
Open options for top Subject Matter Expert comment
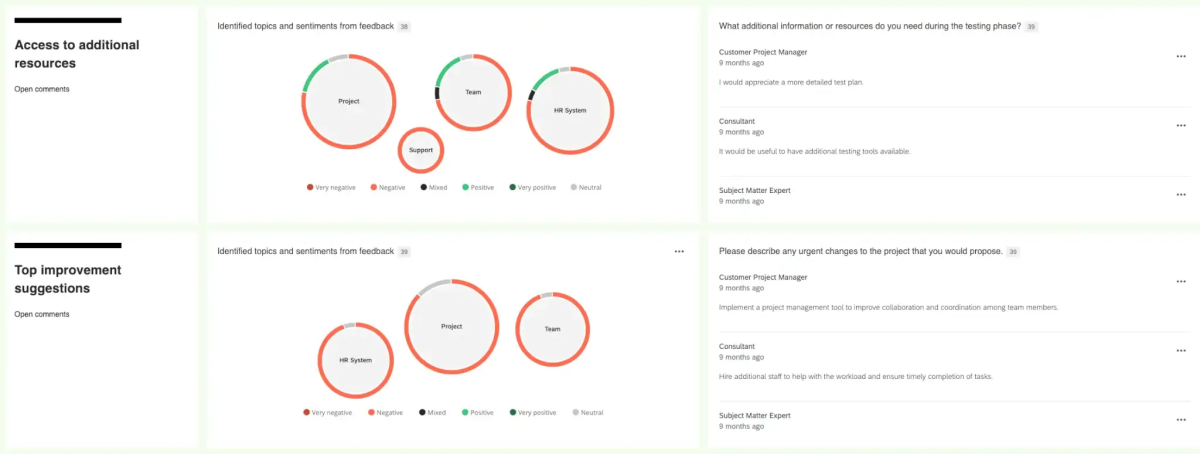(x=1181, y=195)
